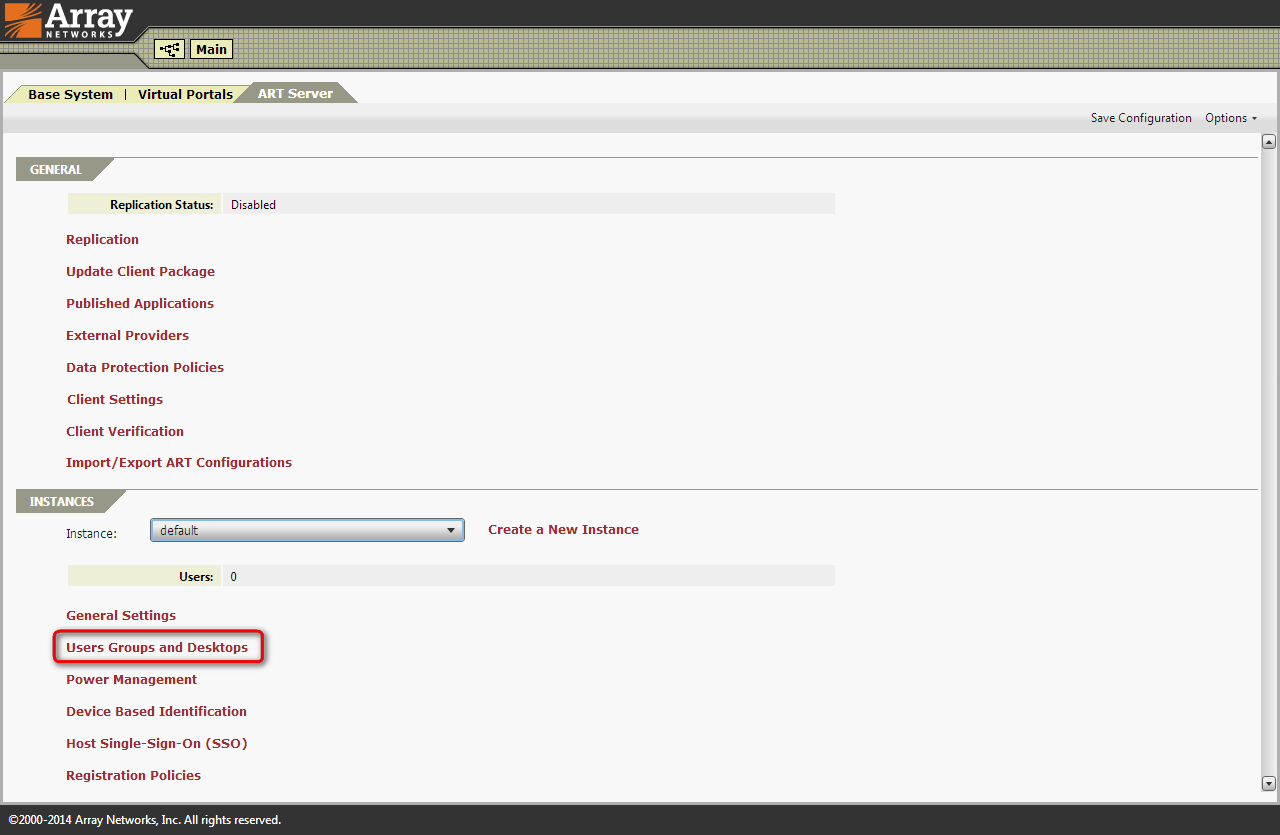Open External Providers settings
1280x835 pixels.
click(127, 336)
